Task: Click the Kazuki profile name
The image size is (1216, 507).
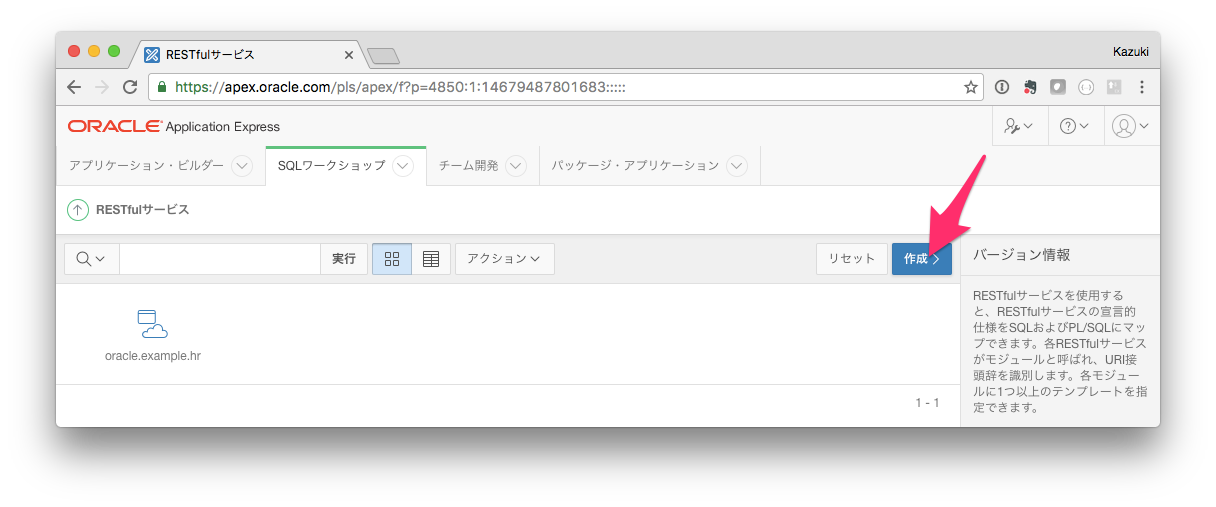Action: (x=1131, y=50)
